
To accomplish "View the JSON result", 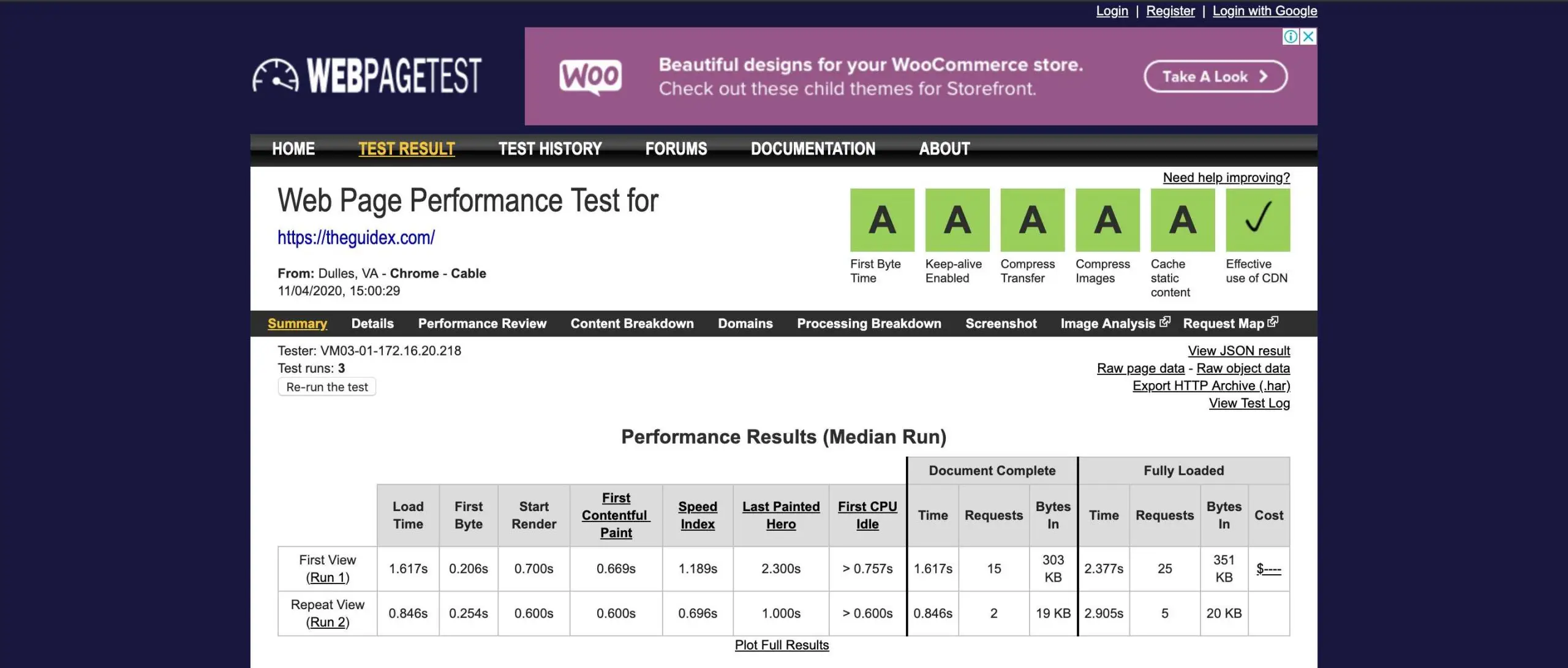I will [1238, 351].
